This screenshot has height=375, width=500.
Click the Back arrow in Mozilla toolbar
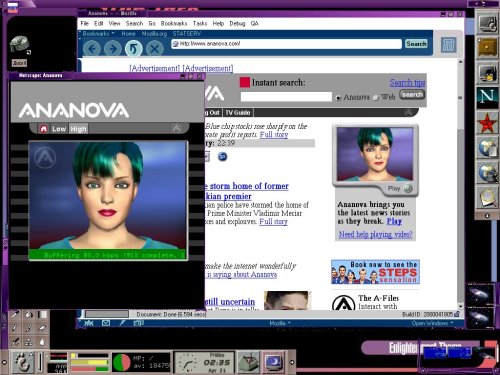tap(92, 49)
